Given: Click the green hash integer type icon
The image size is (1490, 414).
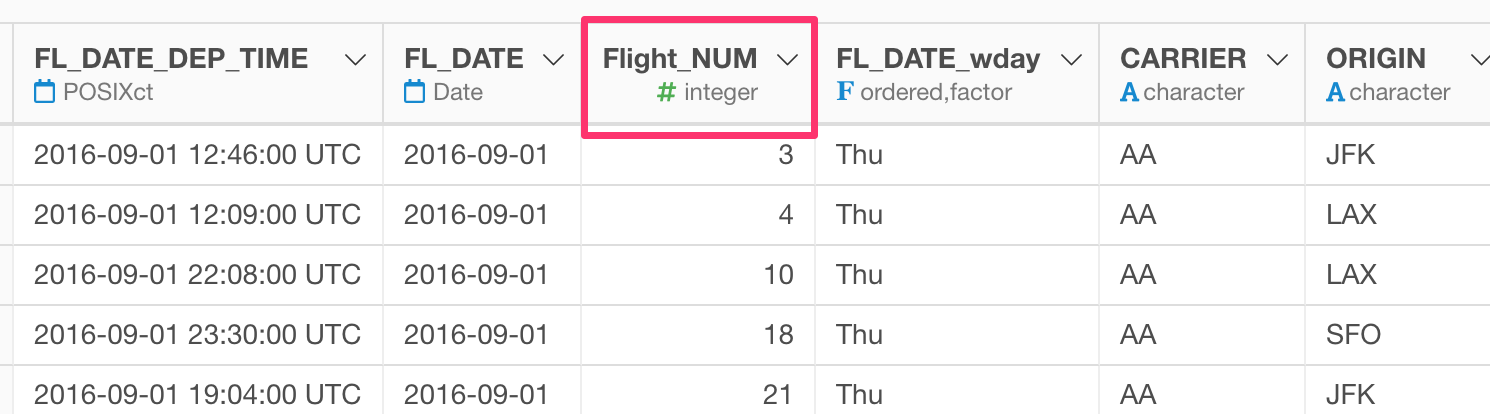Looking at the screenshot, I should click(x=666, y=93).
